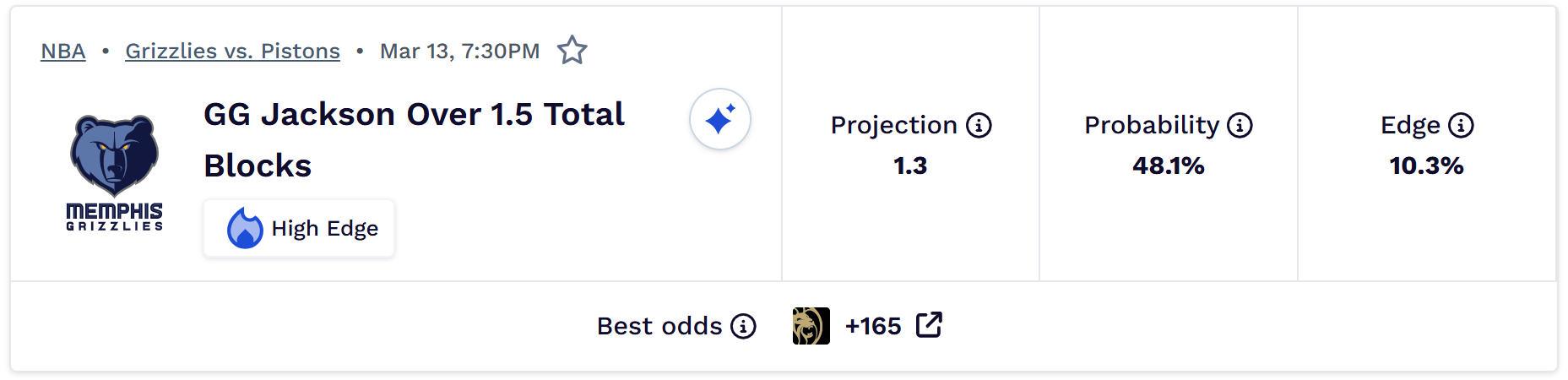Click the Best odds label text
Screen dimensions: 1568x380
(659, 326)
